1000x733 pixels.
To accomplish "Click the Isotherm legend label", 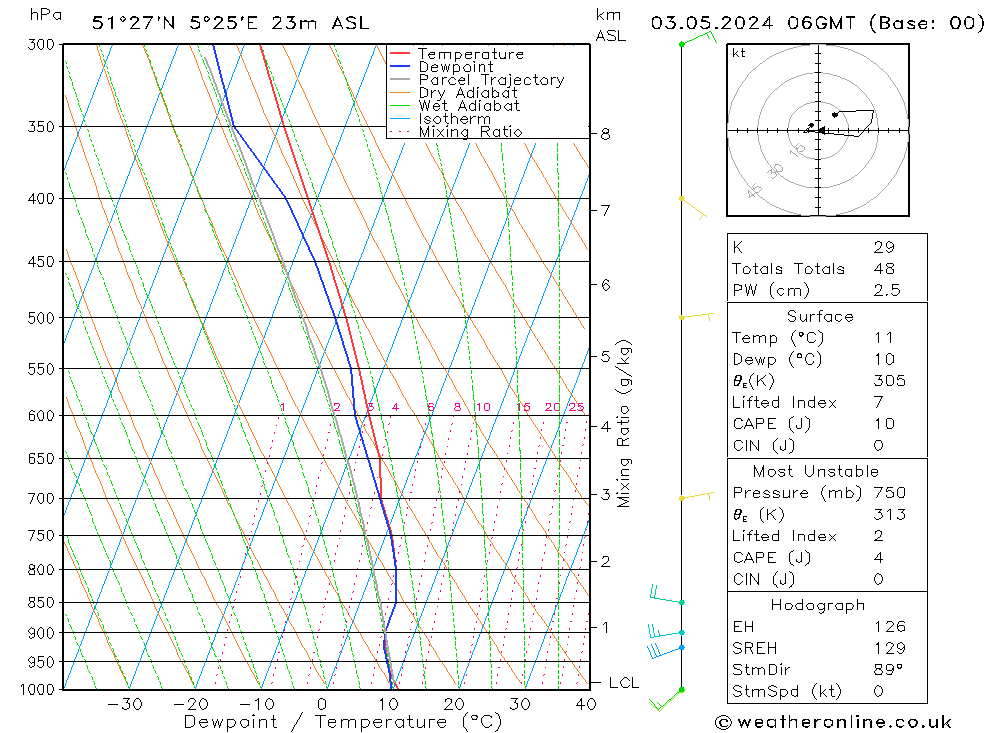I will 455,119.
